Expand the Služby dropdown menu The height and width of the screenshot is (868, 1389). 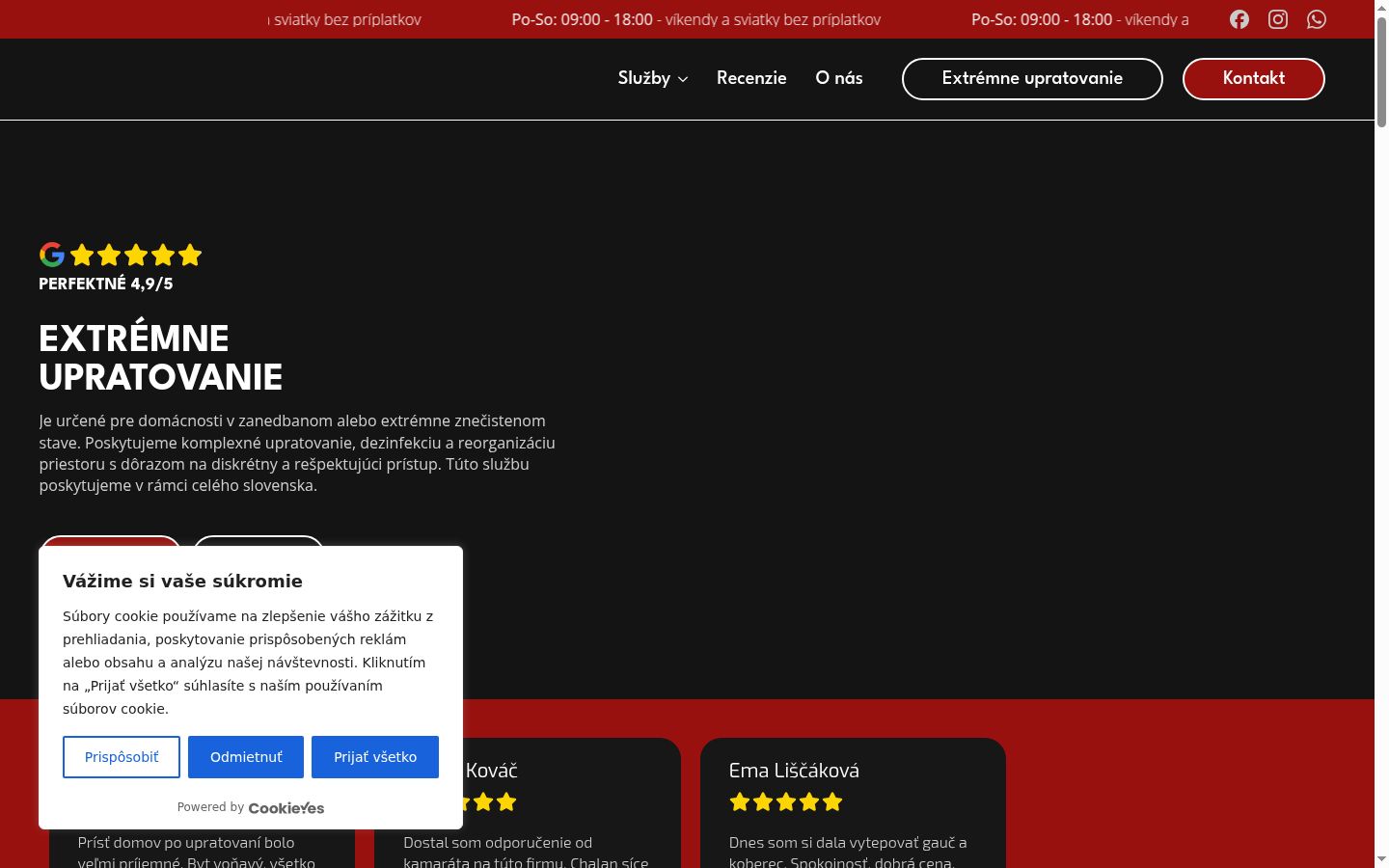click(653, 78)
